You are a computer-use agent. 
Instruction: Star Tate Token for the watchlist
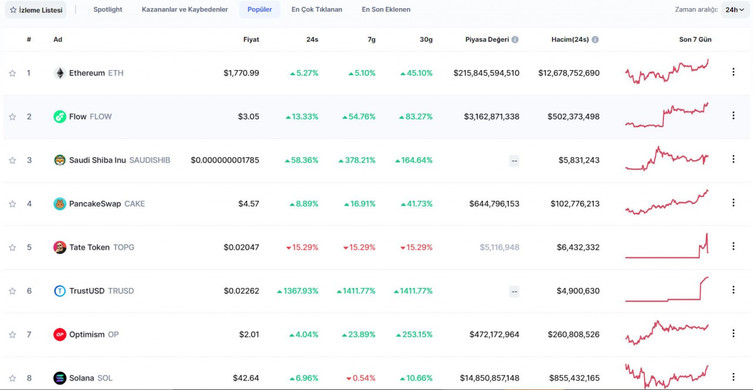point(12,247)
